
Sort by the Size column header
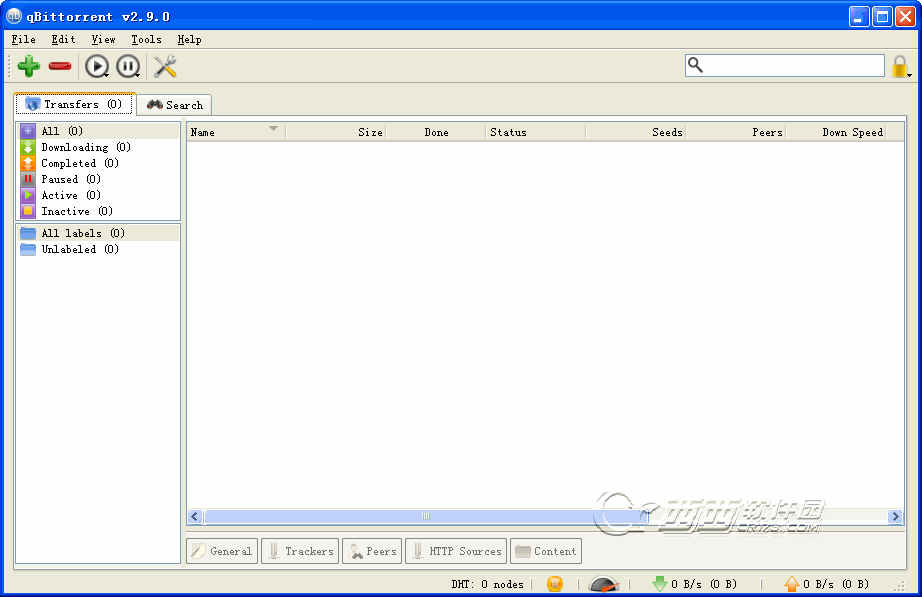pyautogui.click(x=335, y=132)
